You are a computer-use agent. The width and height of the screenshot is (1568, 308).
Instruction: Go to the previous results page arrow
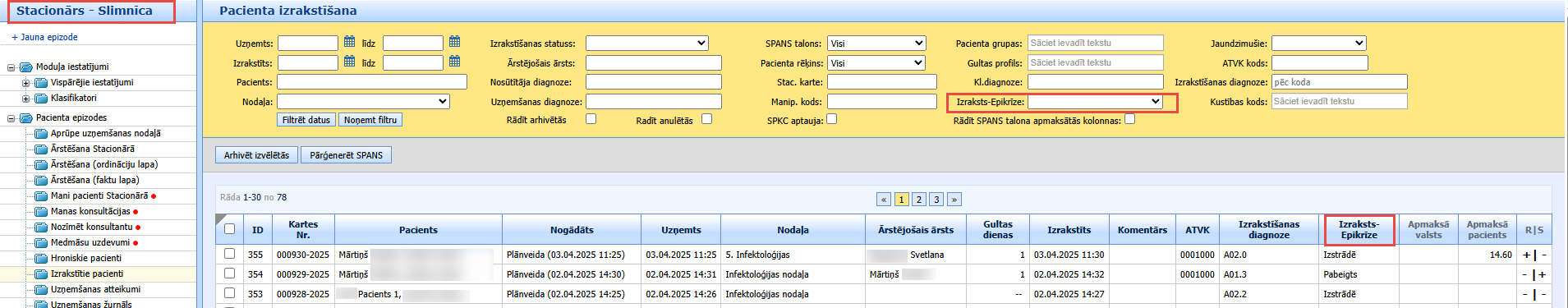point(884,200)
